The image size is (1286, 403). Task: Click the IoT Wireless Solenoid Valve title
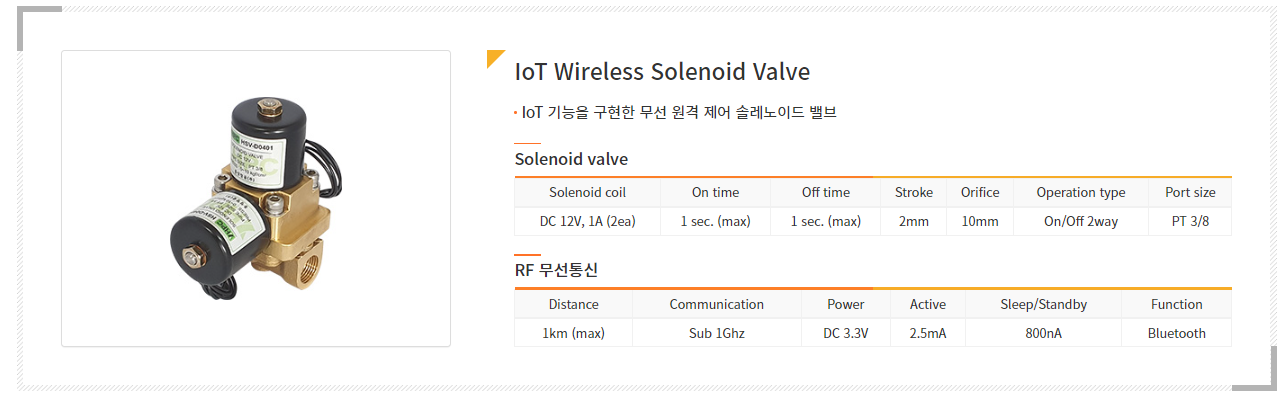click(661, 72)
